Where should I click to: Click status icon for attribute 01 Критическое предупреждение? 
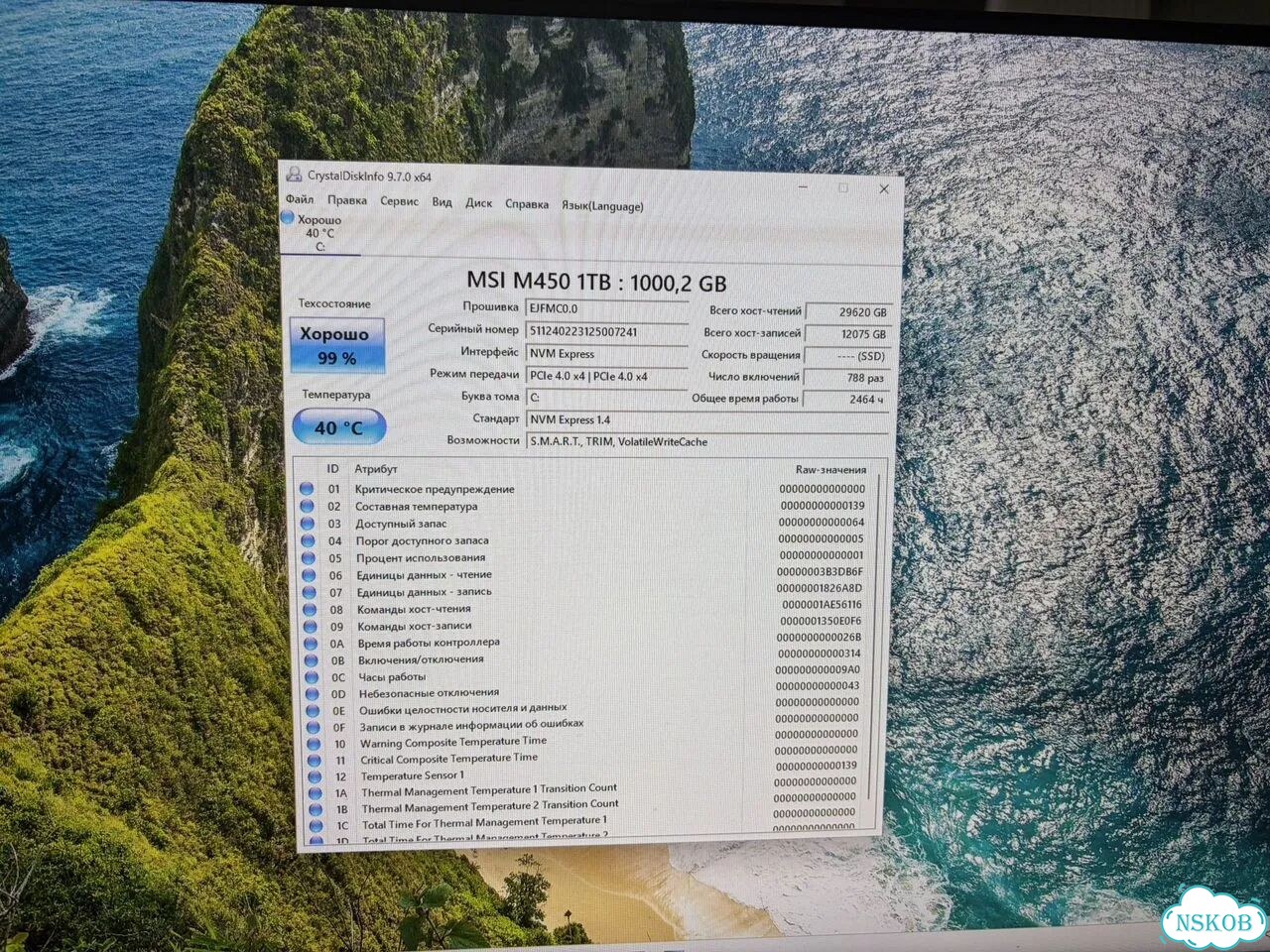click(307, 489)
